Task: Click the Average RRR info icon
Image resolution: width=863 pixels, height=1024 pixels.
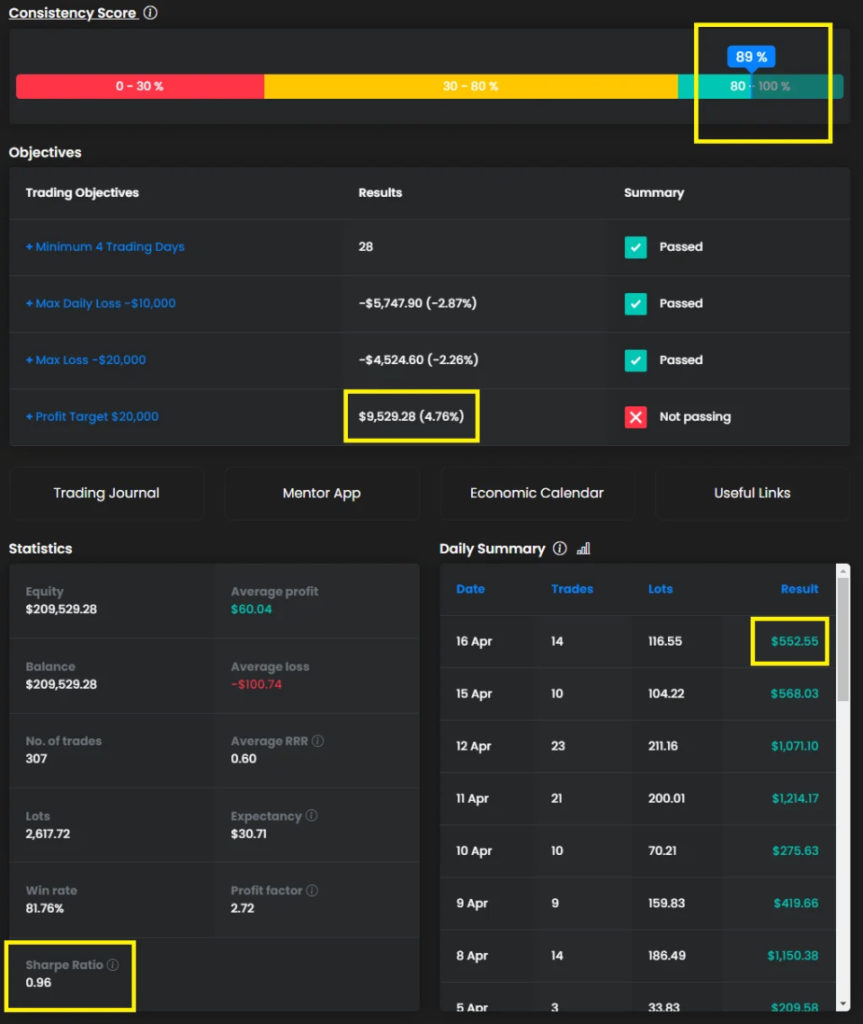Action: click(x=318, y=741)
